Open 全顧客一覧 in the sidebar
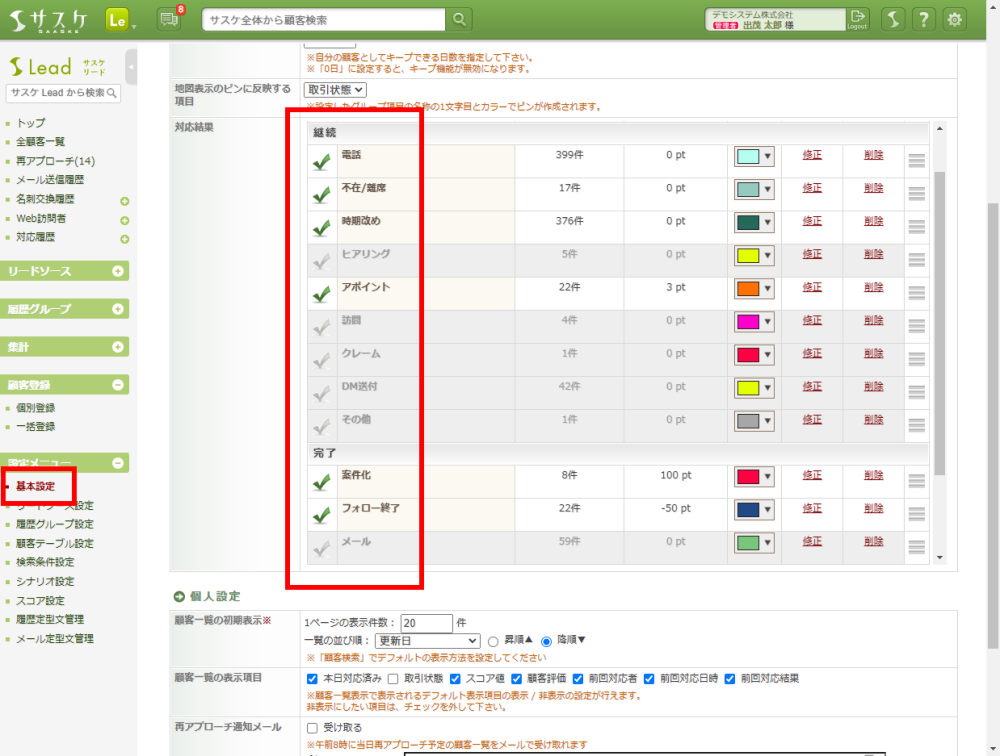Viewport: 1000px width, 756px height. 40,142
